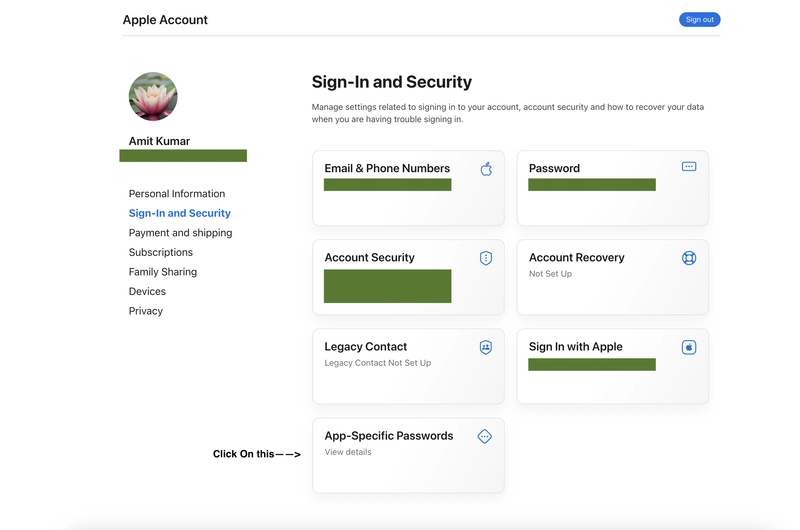Click the shield icon on Account Security card
The image size is (800, 530).
tap(486, 258)
